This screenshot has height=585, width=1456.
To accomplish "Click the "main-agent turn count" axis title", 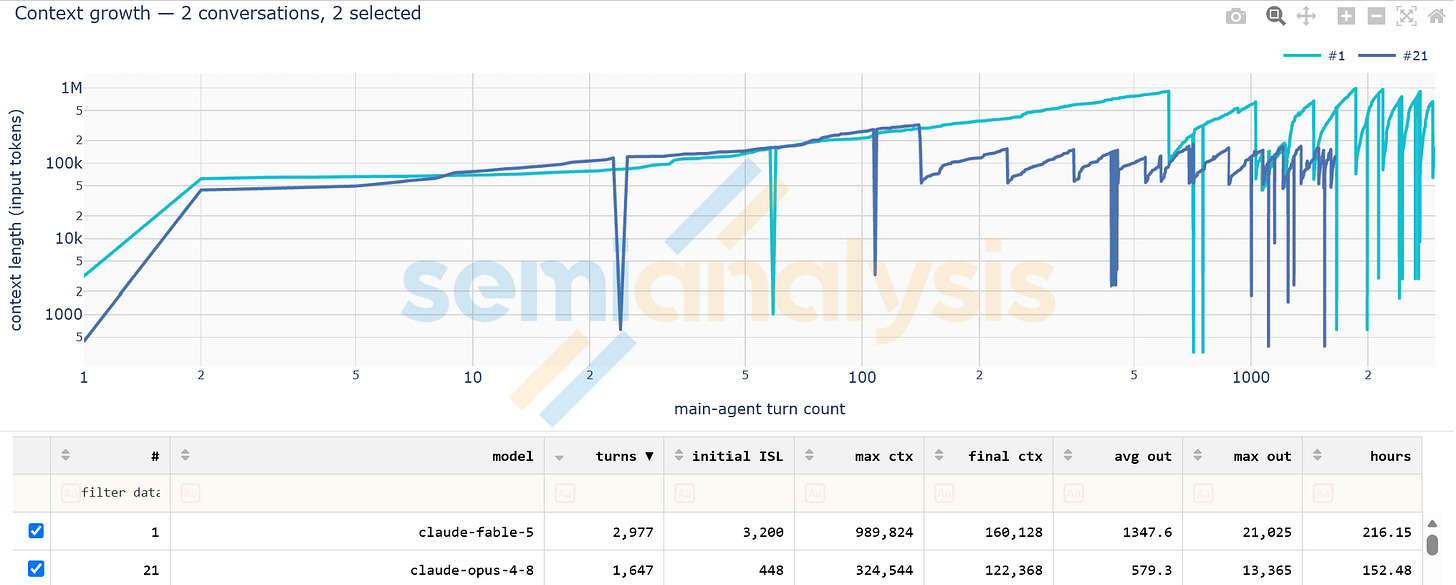I will pos(760,409).
